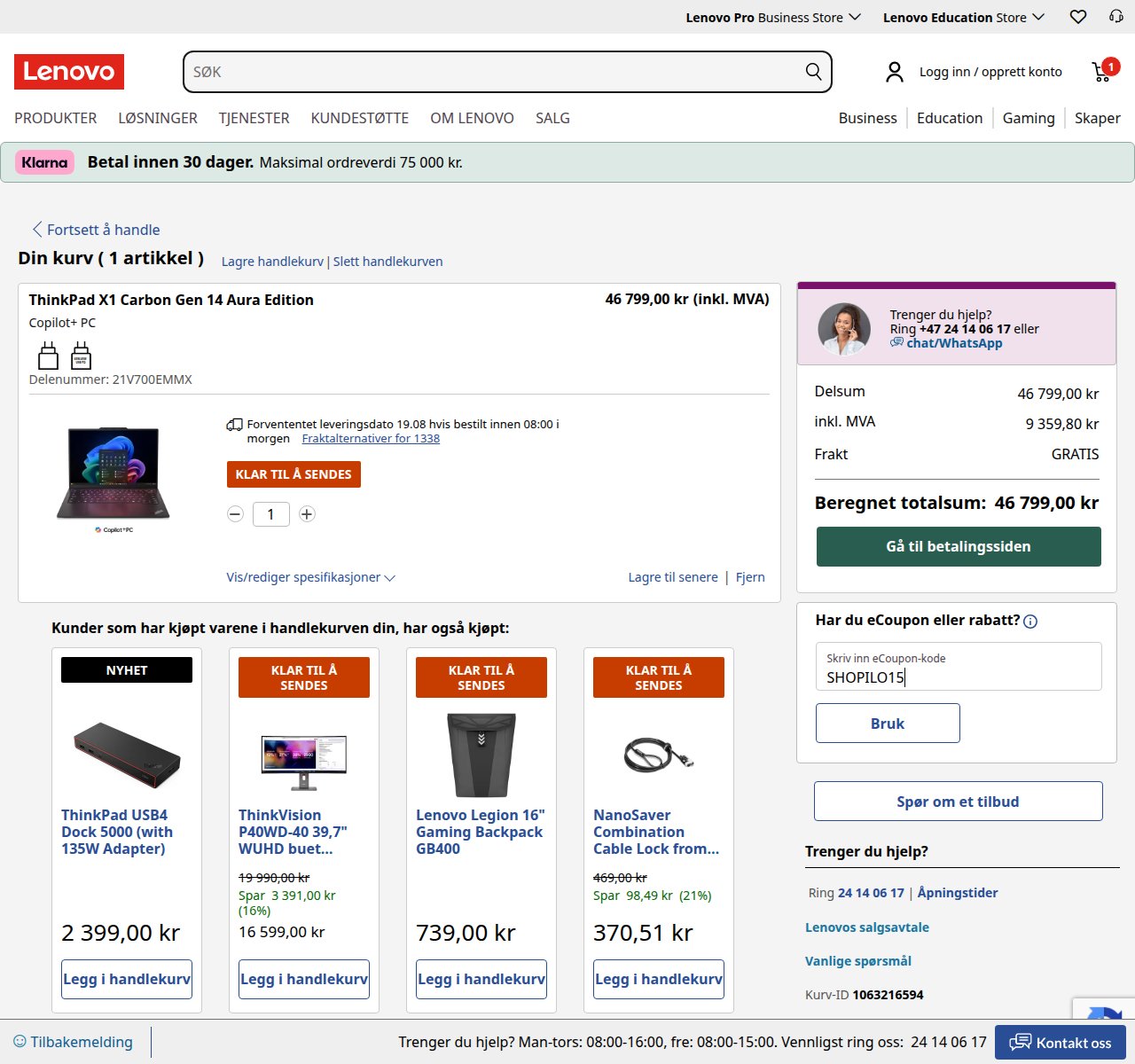The width and height of the screenshot is (1135, 1064).
Task: Click Gå til betalingssiden button
Action: (x=959, y=546)
